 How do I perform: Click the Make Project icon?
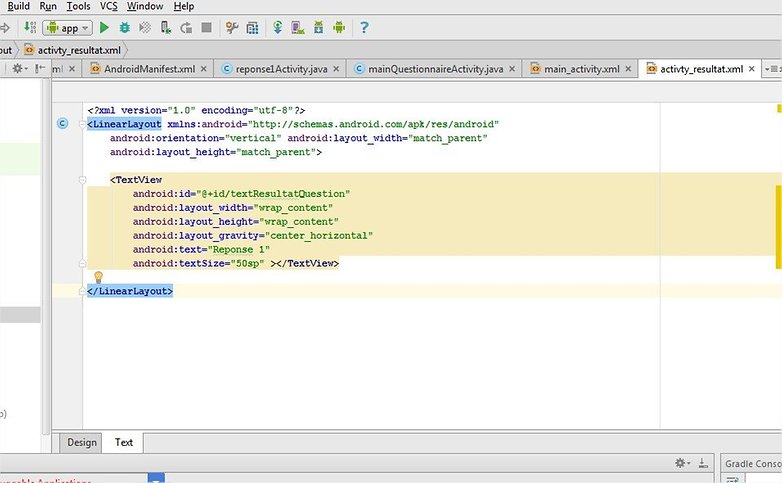pos(30,27)
